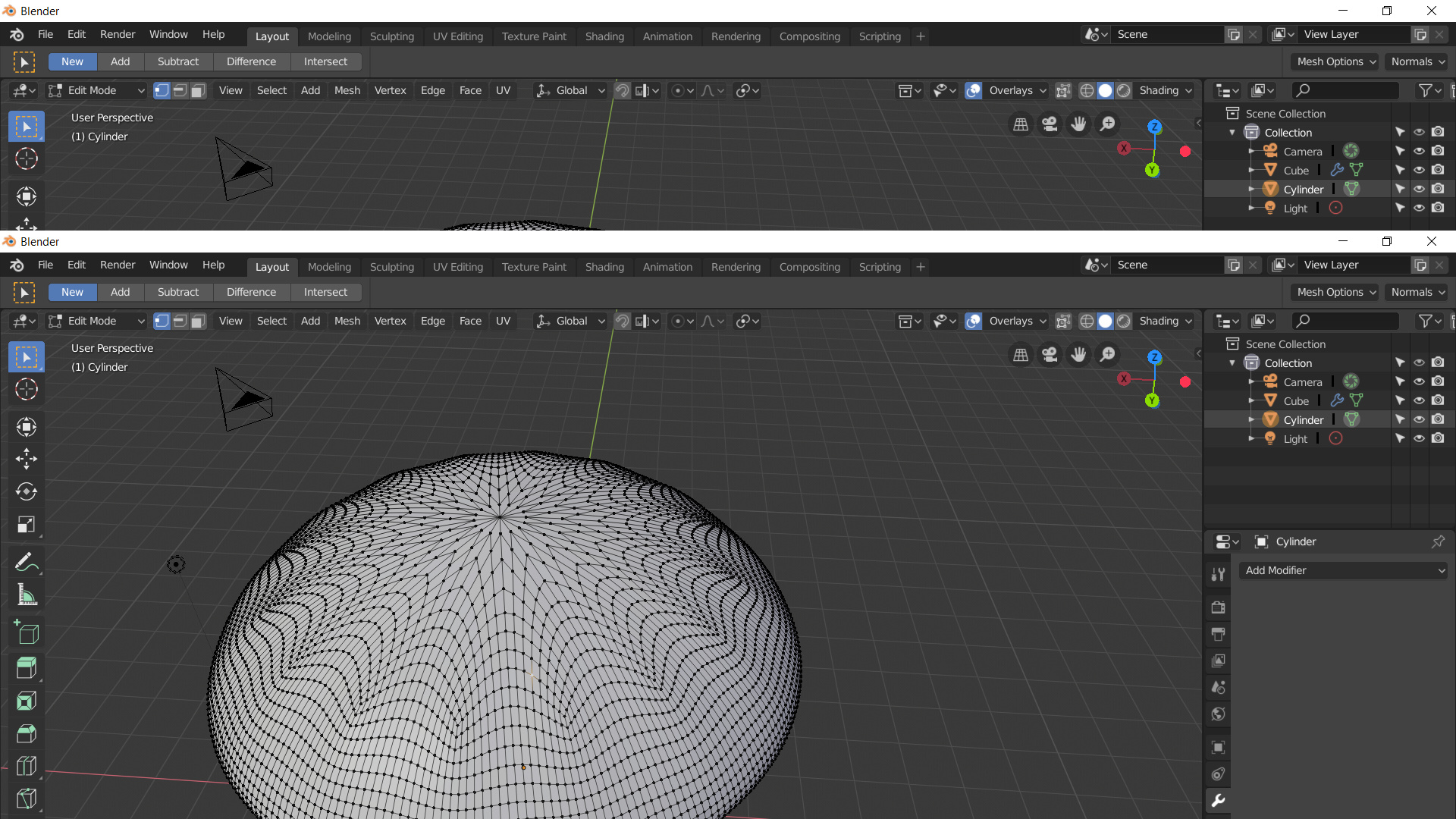Click the outliner search field
The height and width of the screenshot is (819, 1456).
click(1346, 321)
